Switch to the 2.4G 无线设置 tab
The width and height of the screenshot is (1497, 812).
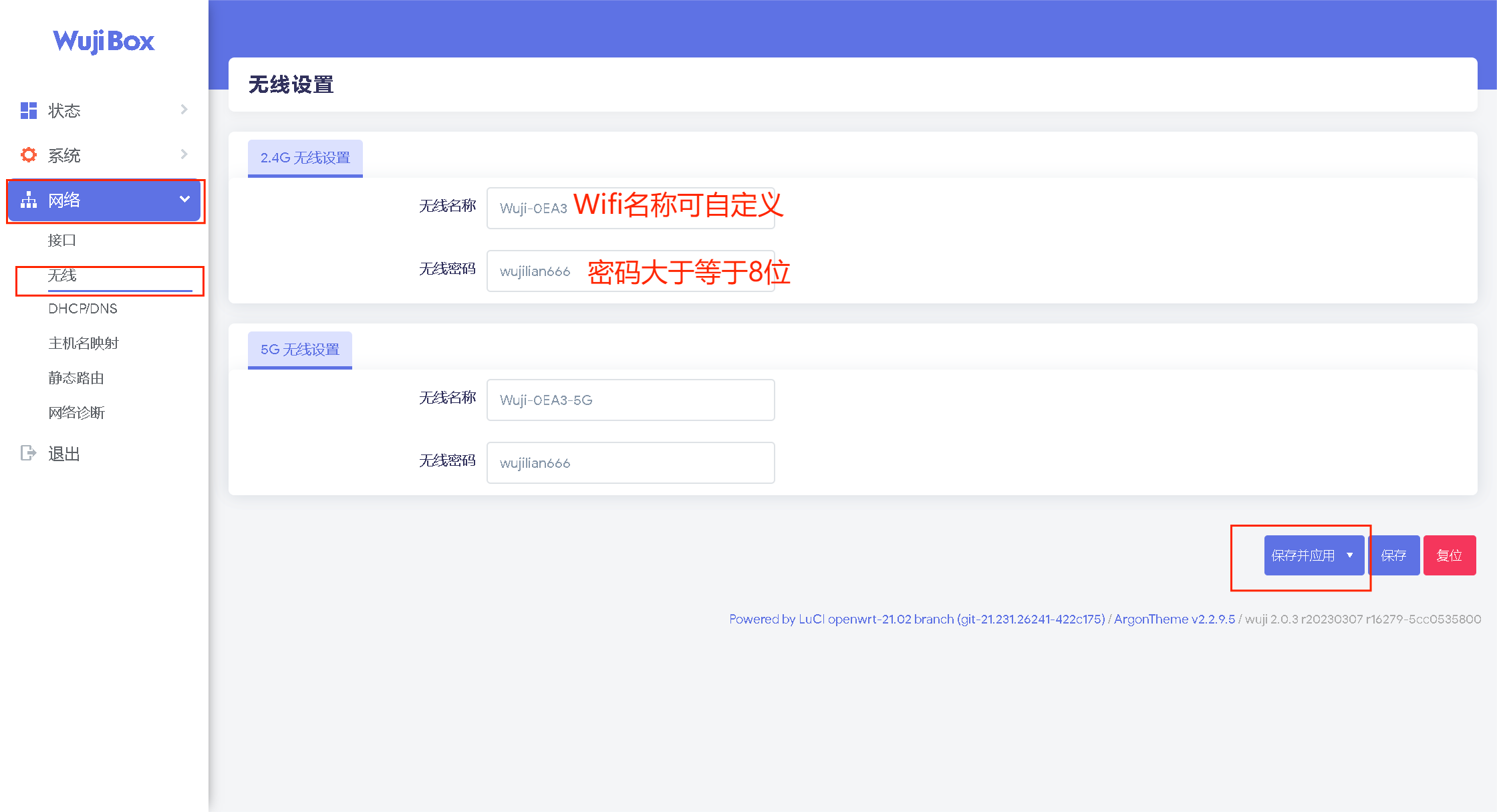point(305,158)
